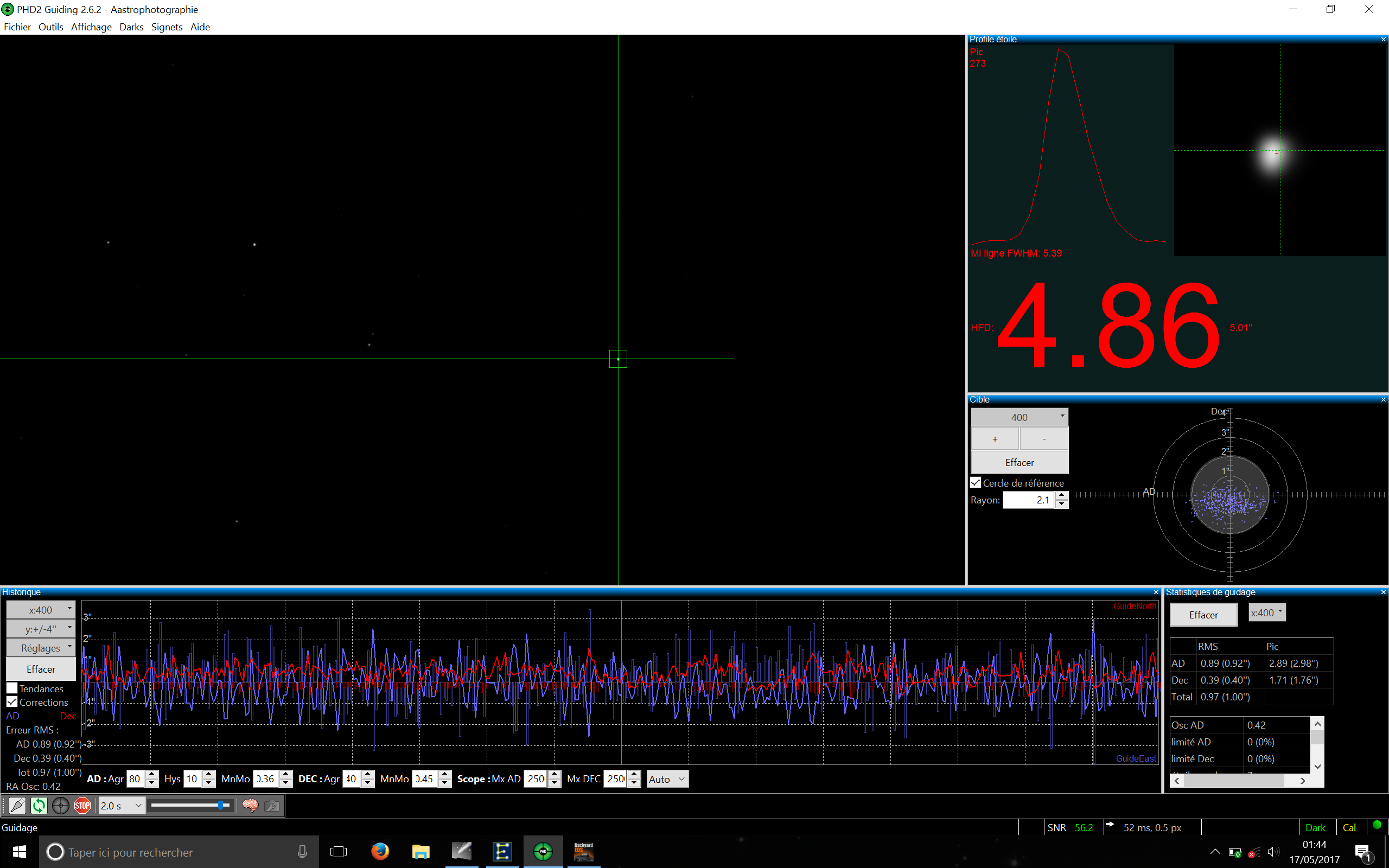The height and width of the screenshot is (868, 1389).
Task: Click the green loop exposures icon
Action: [39, 806]
